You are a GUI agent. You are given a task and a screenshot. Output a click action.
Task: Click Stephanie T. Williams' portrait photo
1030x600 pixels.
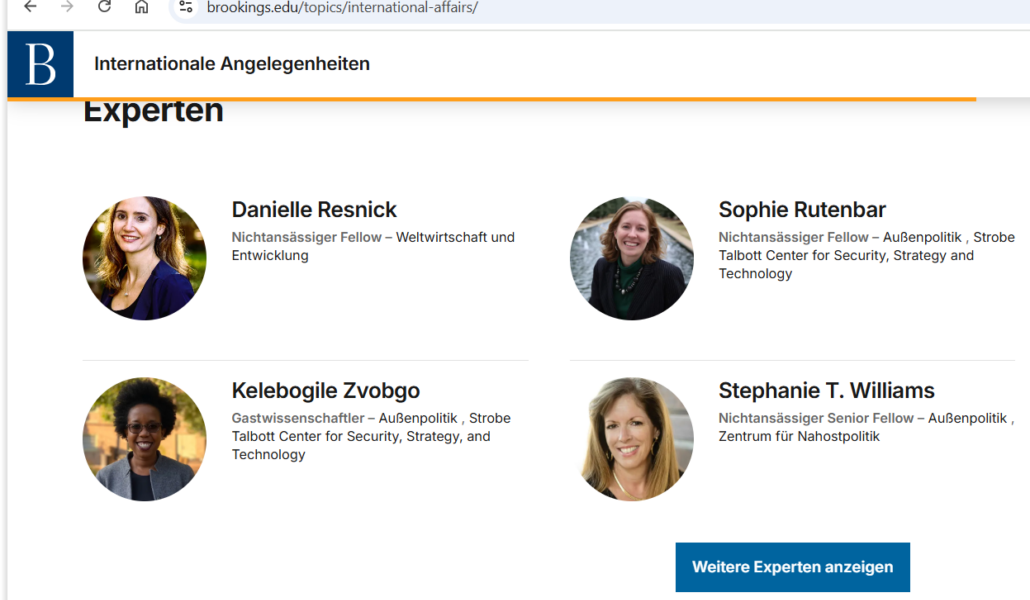[631, 439]
